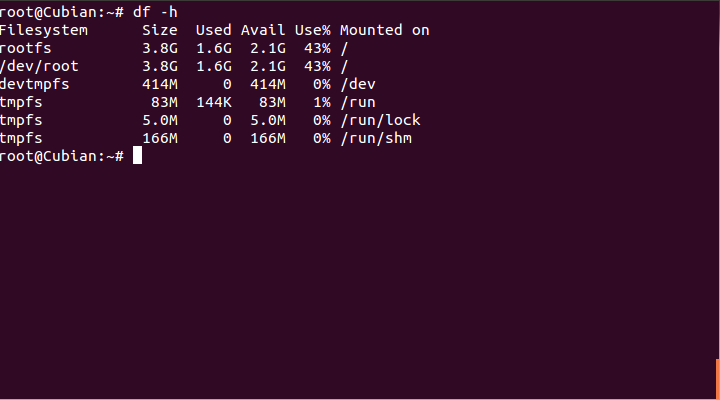Click the '/run/lock' mount point text

click(380, 120)
